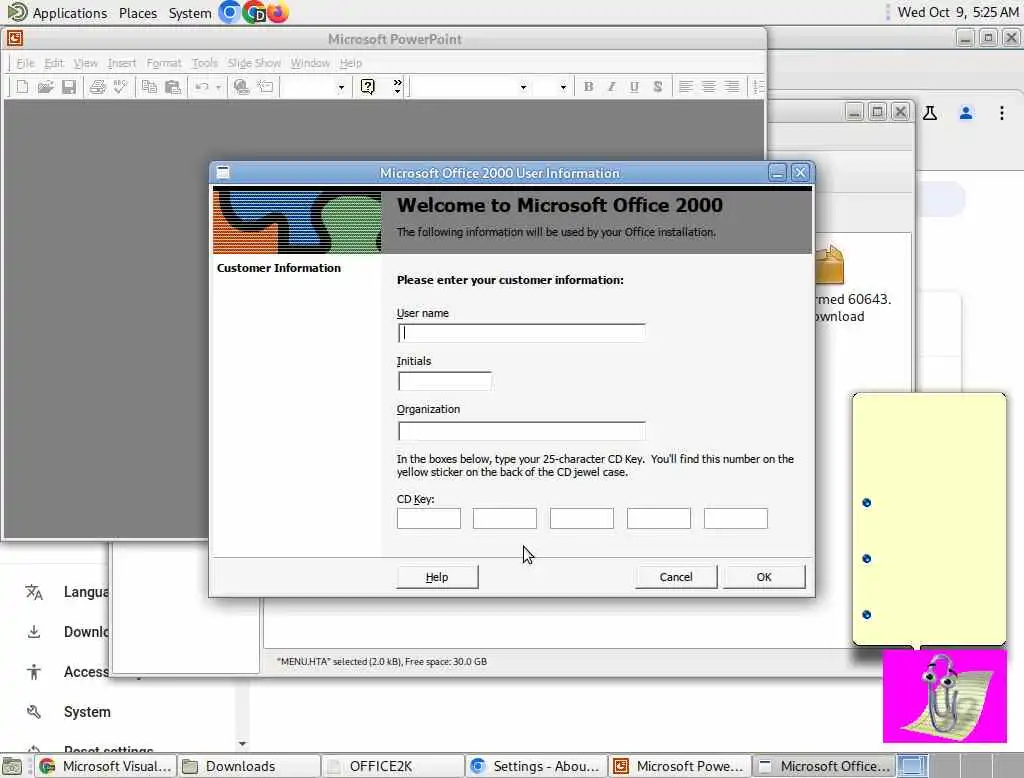
Task: Click the clock in top panel
Action: (x=957, y=12)
